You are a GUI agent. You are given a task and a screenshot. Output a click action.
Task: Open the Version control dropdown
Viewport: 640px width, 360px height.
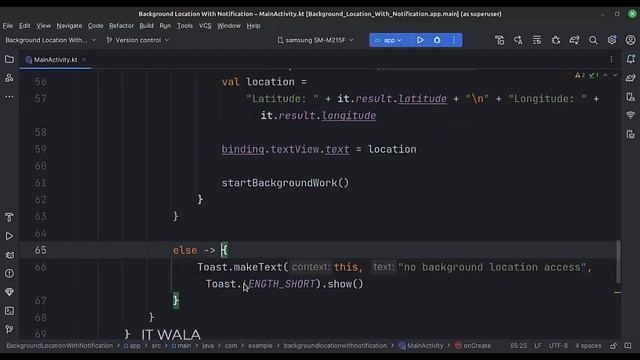tap(138, 40)
